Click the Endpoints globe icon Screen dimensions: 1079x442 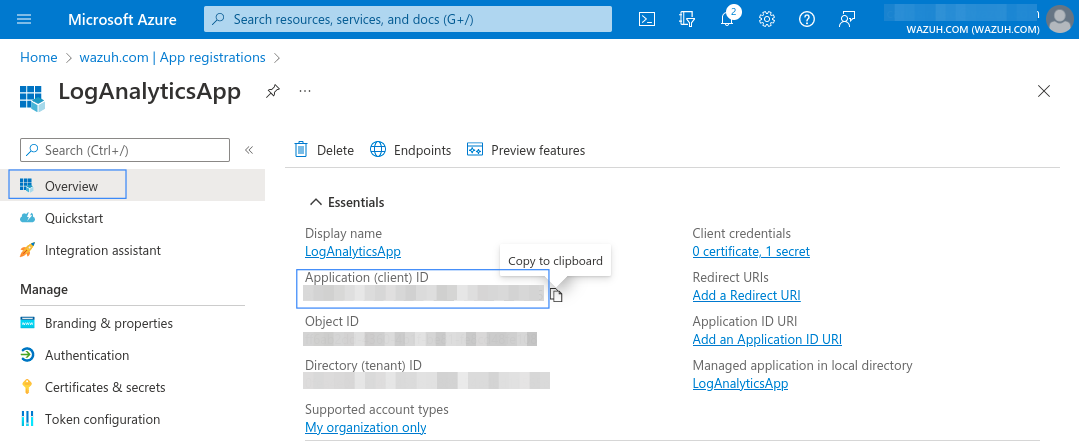click(378, 149)
